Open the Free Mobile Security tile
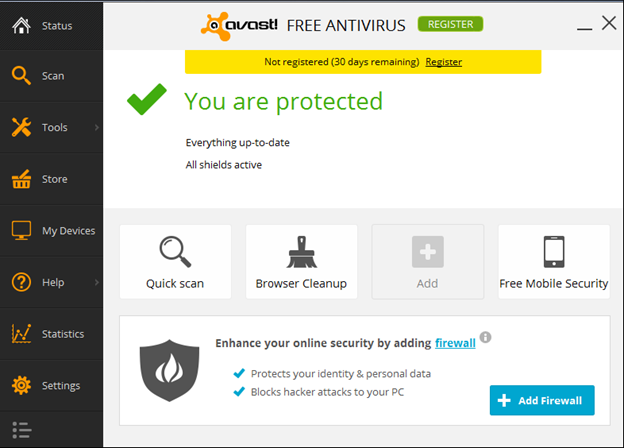 pos(554,262)
